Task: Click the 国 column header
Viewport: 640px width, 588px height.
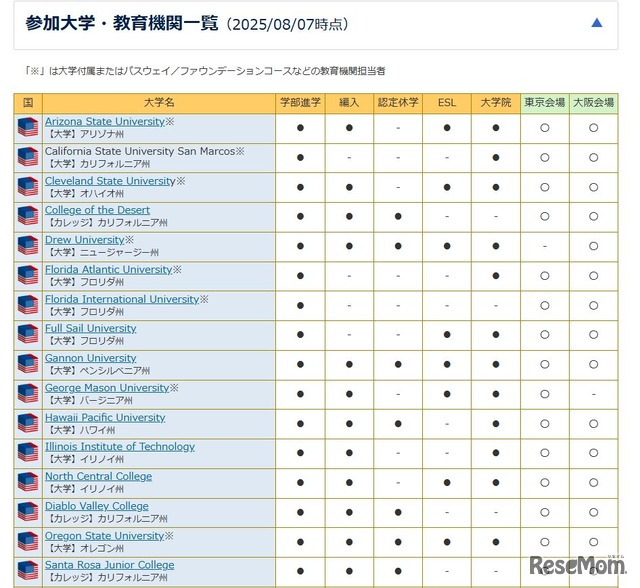Action: point(28,103)
